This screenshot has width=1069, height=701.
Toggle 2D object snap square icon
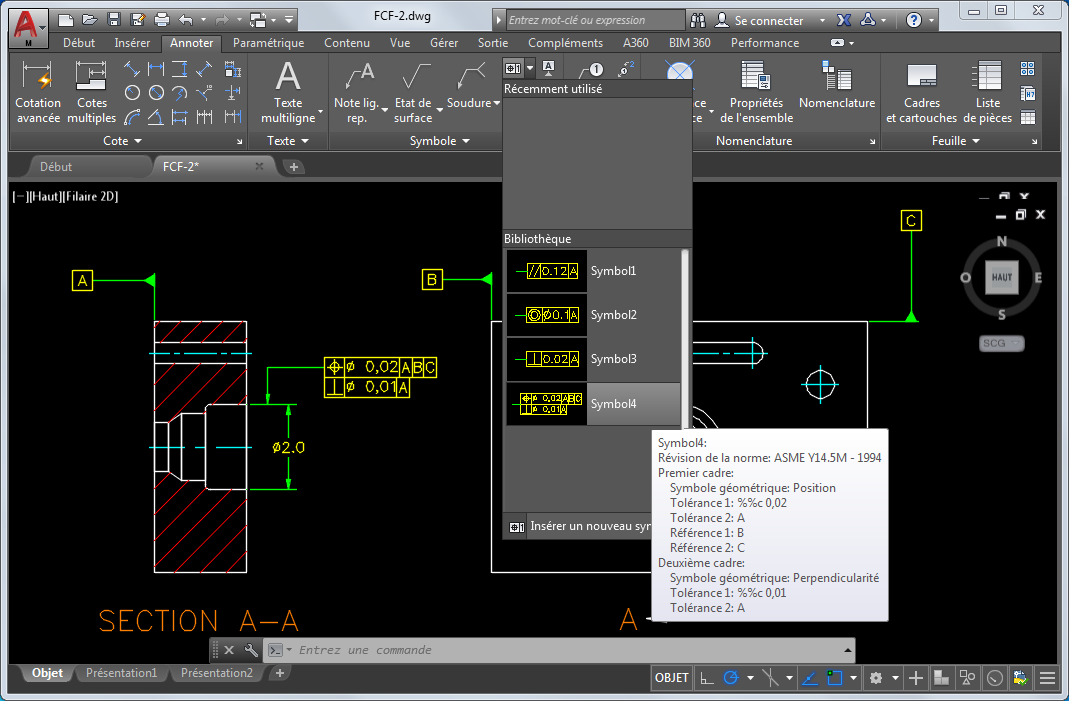tap(834, 678)
